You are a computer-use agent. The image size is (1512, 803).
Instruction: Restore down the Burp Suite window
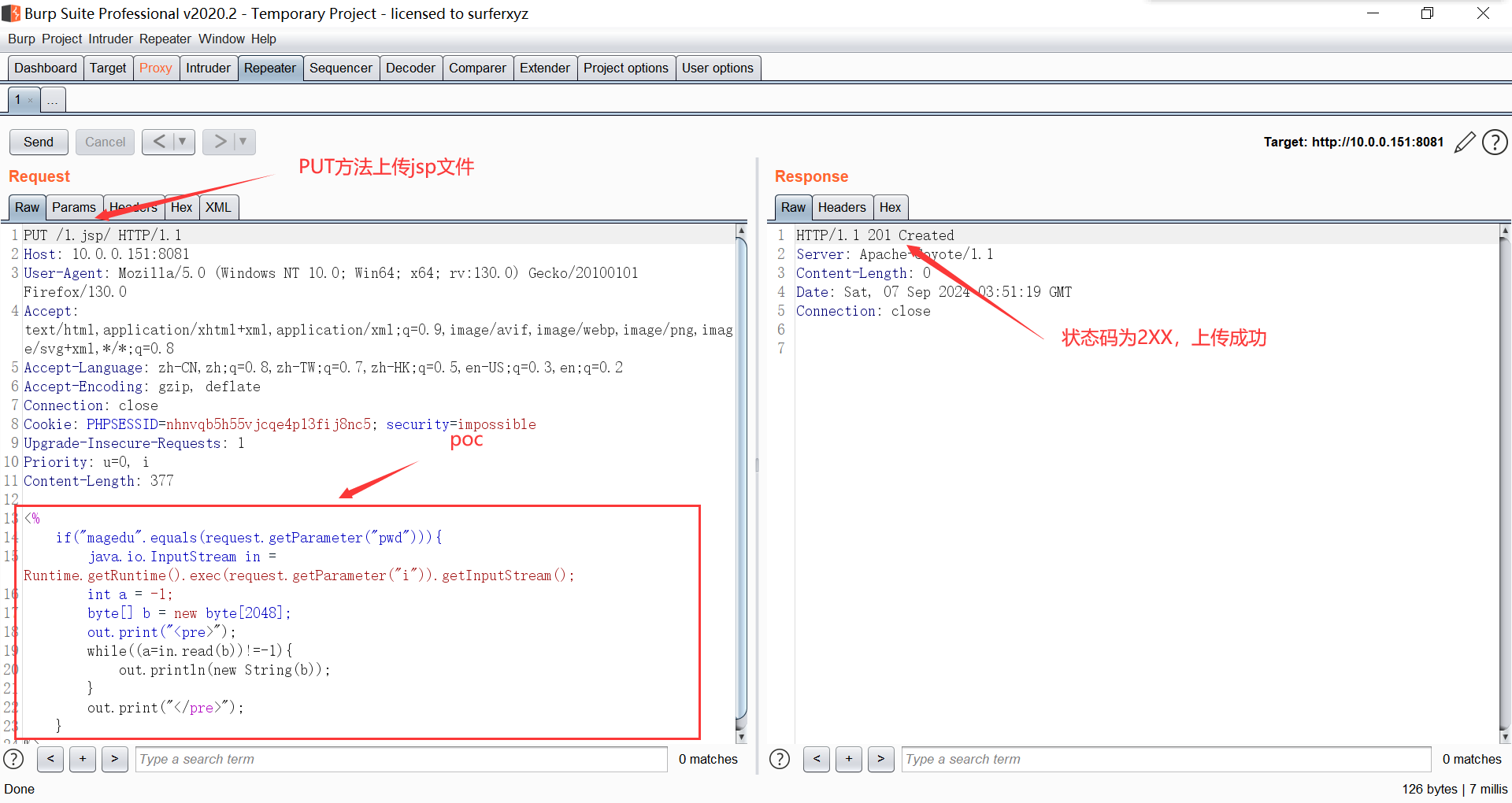(x=1427, y=13)
